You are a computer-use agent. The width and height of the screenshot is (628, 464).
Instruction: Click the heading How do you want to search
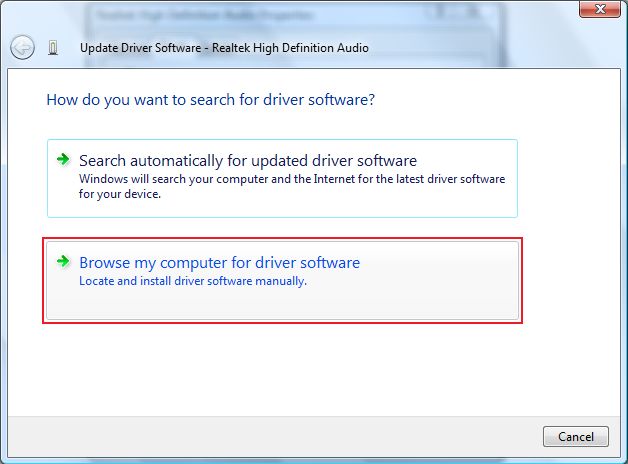coord(211,100)
